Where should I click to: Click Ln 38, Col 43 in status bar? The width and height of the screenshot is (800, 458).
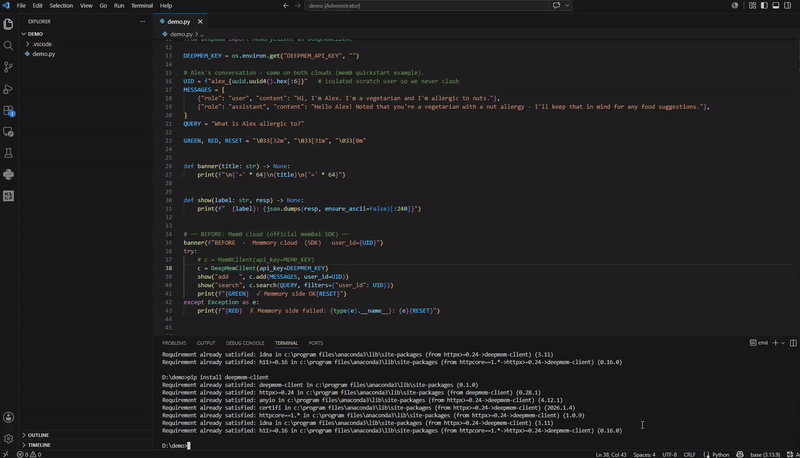pyautogui.click(x=611, y=454)
